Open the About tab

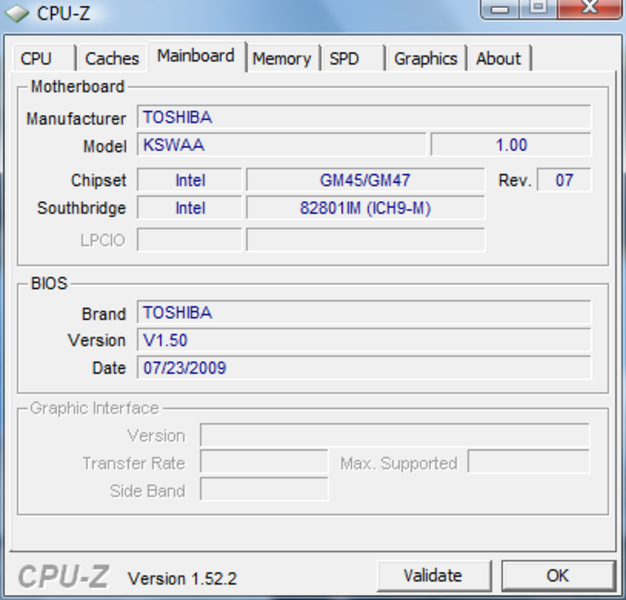[x=499, y=58]
